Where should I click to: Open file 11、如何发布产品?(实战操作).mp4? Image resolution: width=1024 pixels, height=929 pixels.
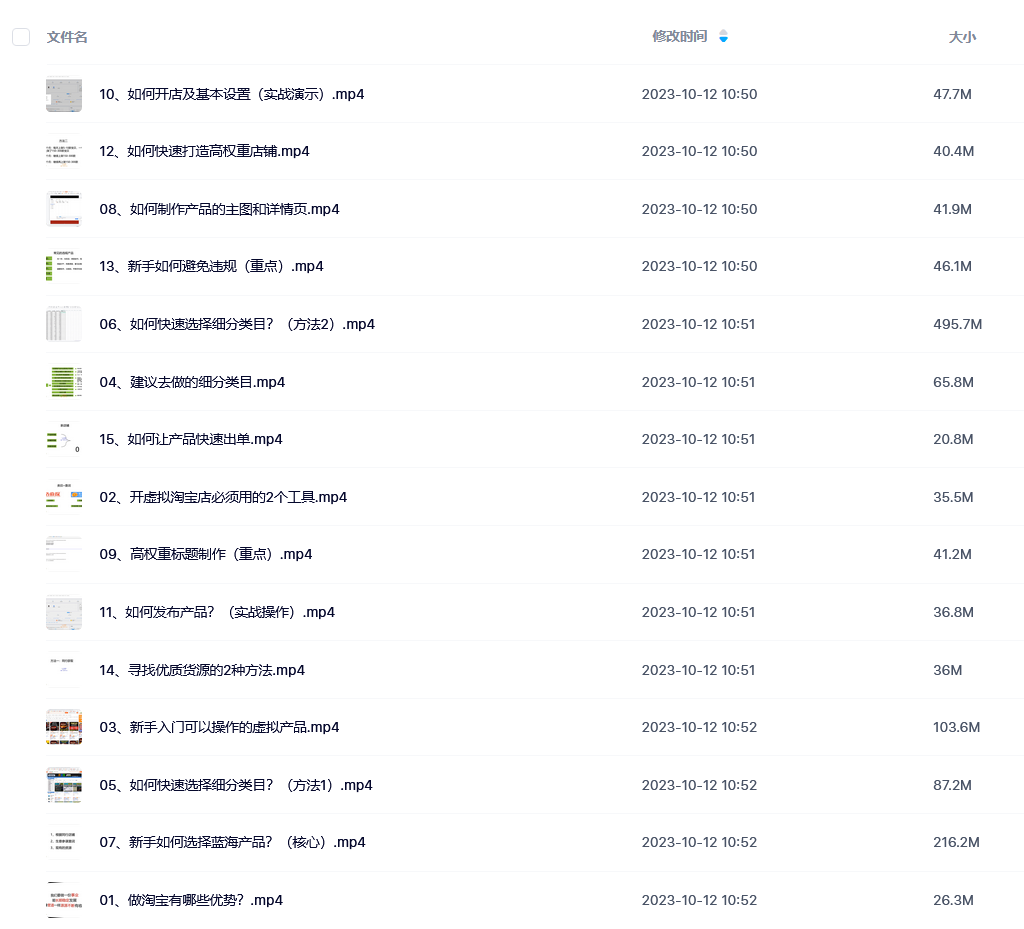coord(217,612)
